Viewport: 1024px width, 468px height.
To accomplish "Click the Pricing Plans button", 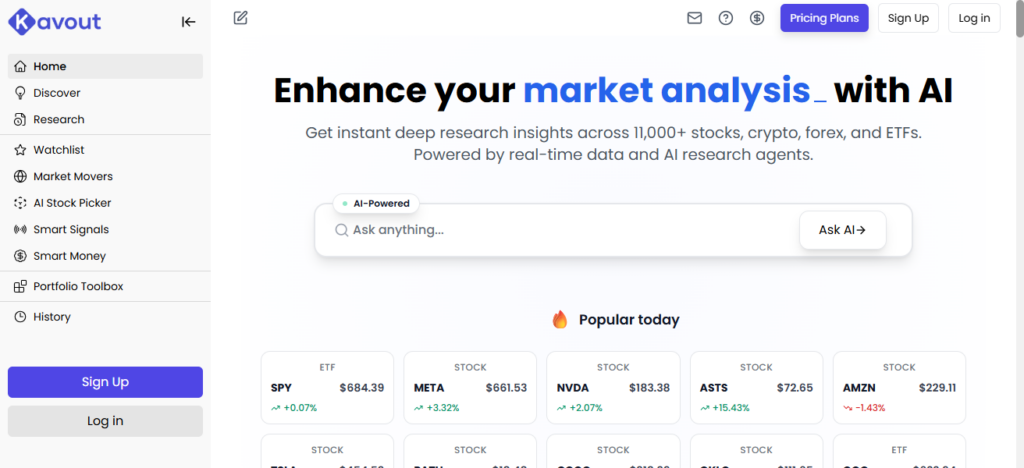I will [824, 18].
